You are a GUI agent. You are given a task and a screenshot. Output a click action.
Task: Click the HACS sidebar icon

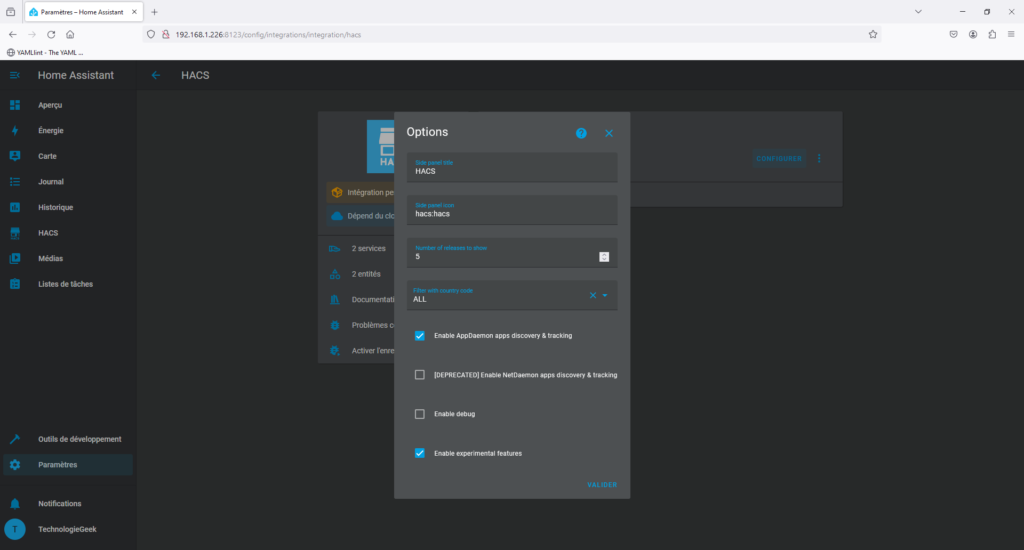[x=14, y=233]
